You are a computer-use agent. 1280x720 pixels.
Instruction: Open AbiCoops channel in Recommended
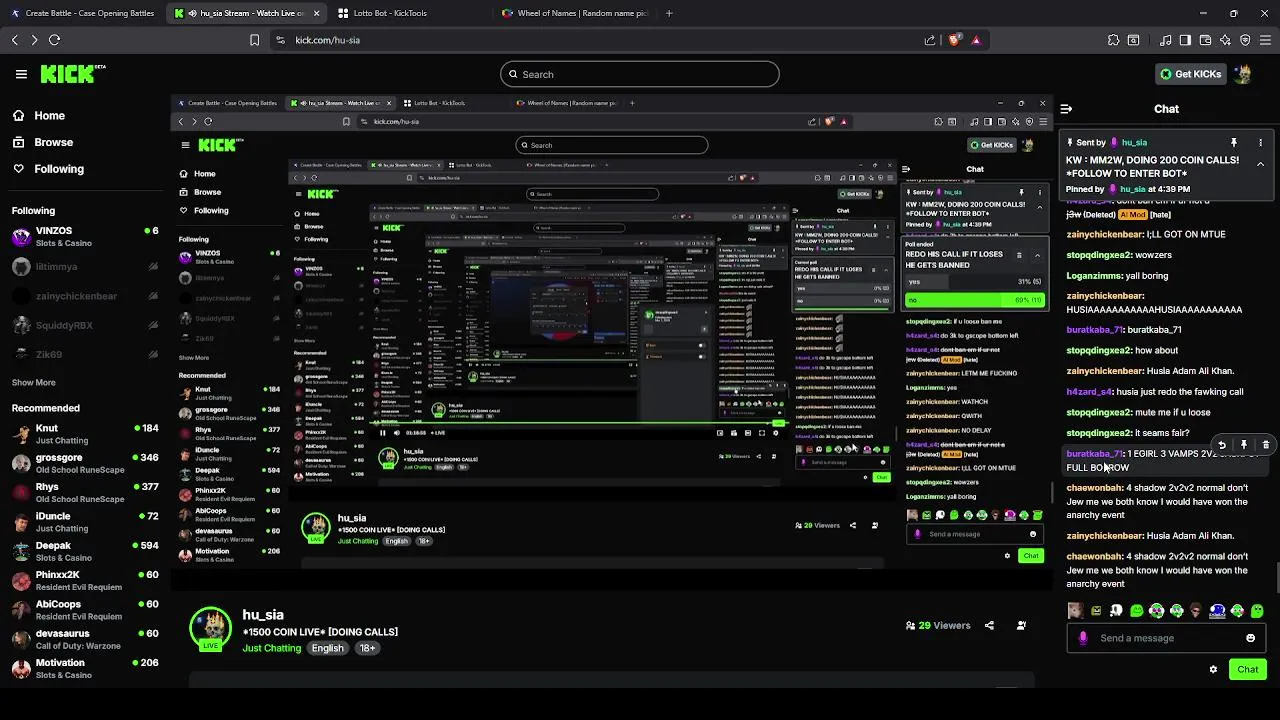pyautogui.click(x=85, y=610)
